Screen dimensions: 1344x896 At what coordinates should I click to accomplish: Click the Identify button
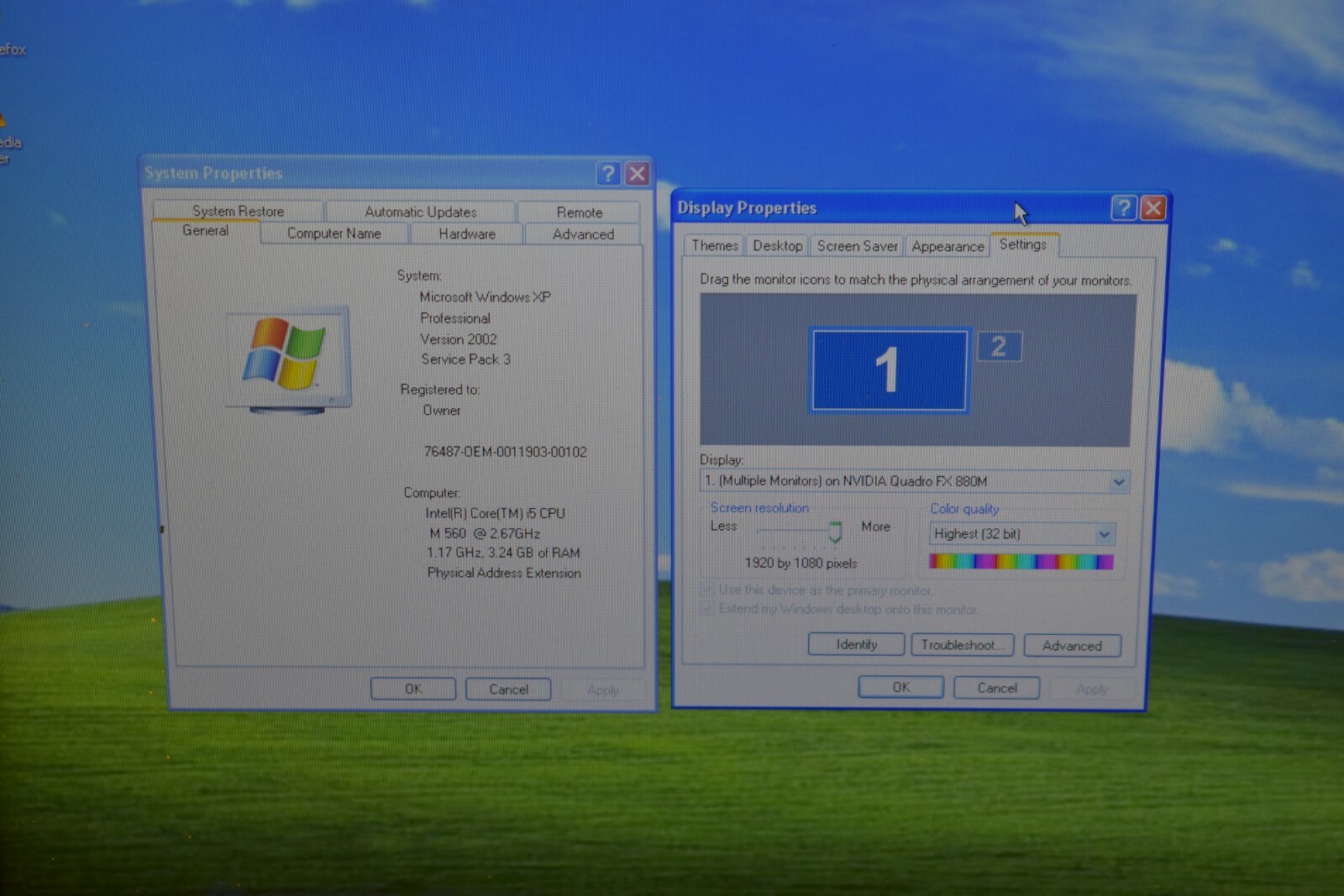pyautogui.click(x=857, y=644)
